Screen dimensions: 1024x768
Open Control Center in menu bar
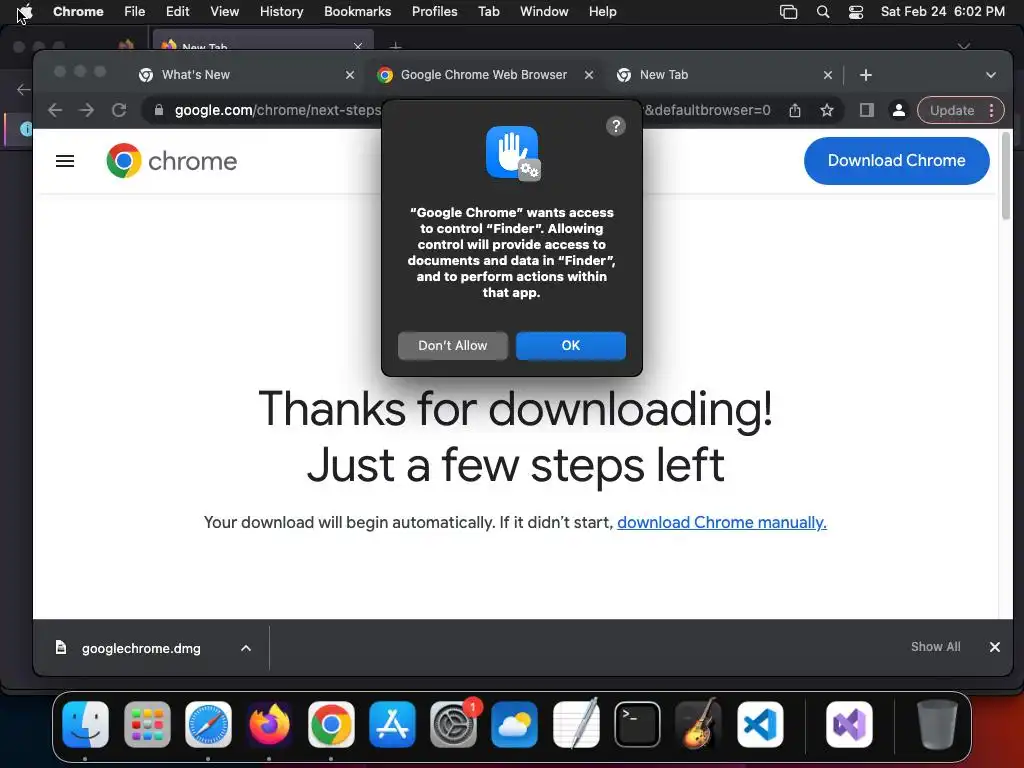pos(856,12)
